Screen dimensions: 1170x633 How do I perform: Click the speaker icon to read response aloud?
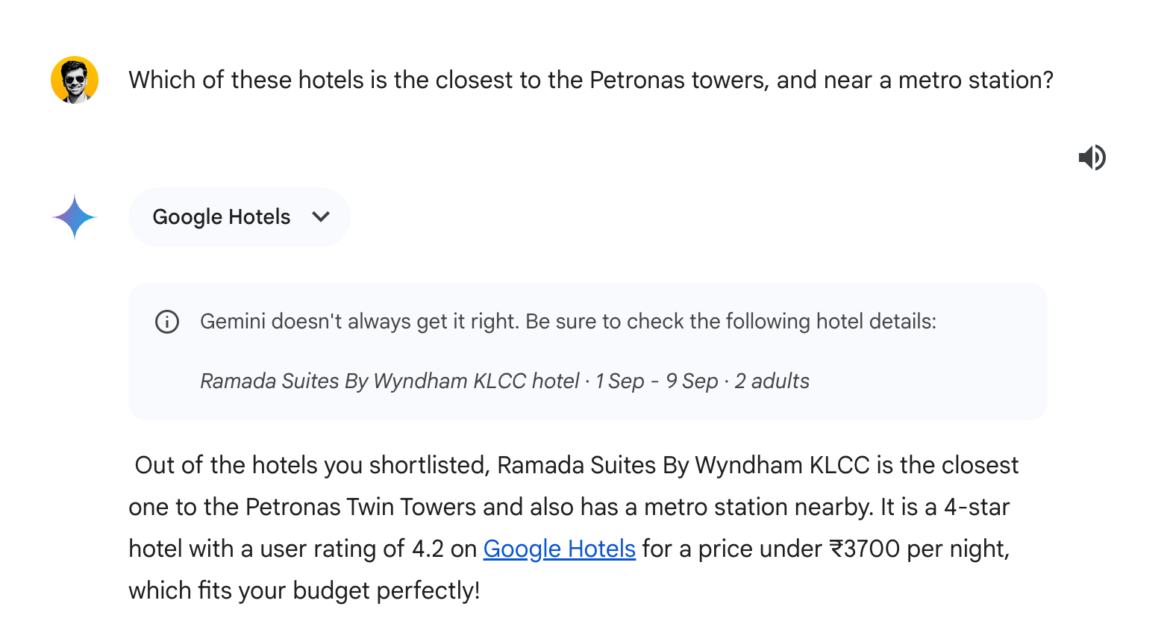point(1093,157)
